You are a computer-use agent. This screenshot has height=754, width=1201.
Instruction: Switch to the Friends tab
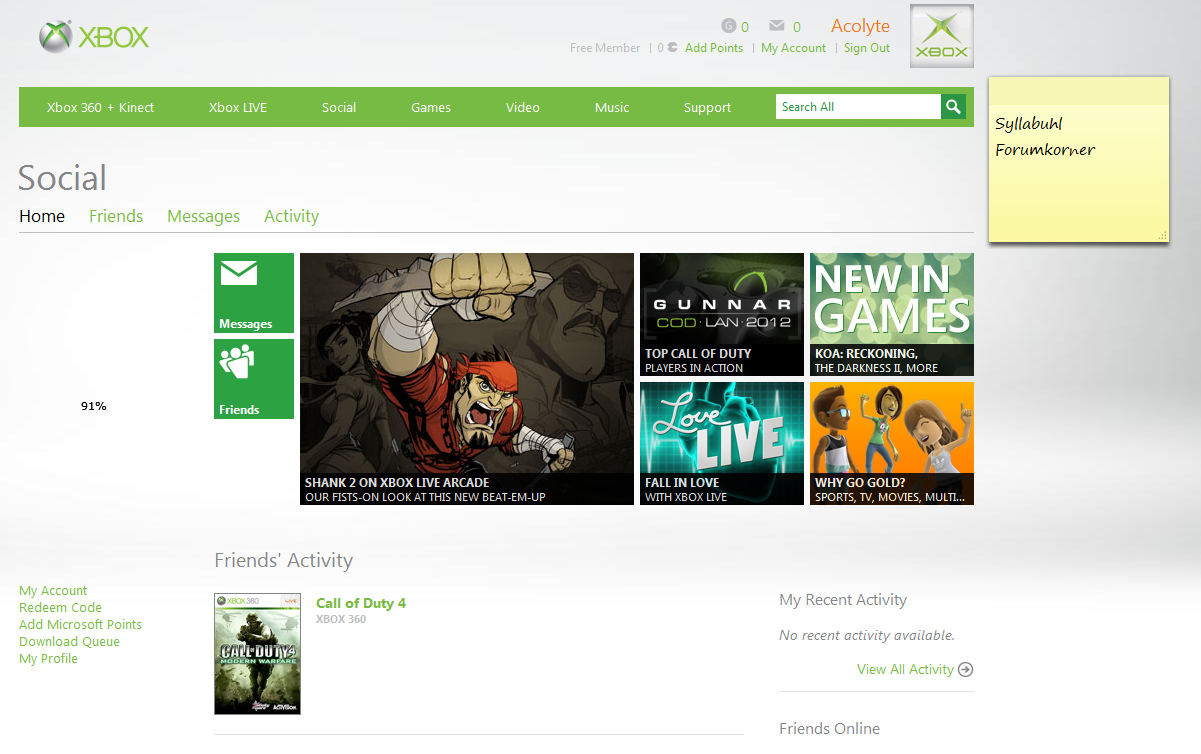click(116, 216)
